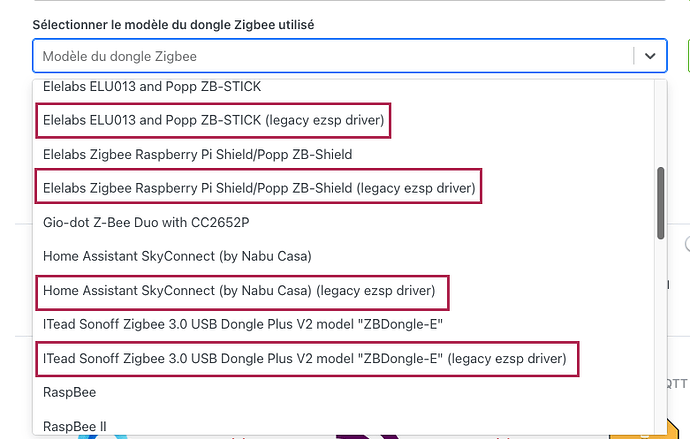690x439 pixels.
Task: Open the Zigbee dongle model chevron
Action: point(651,57)
